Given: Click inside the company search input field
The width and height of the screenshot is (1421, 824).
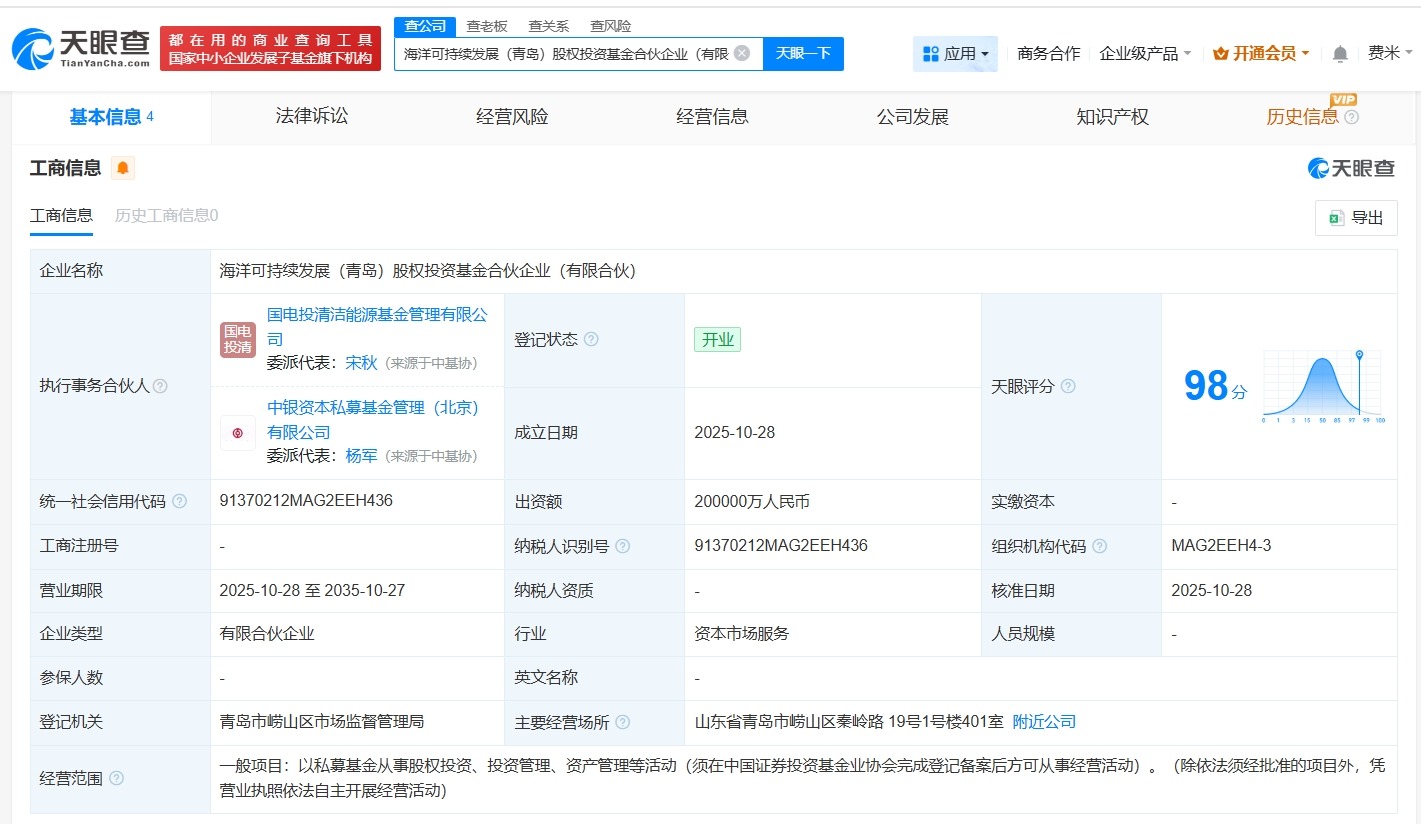Looking at the screenshot, I should [x=570, y=54].
